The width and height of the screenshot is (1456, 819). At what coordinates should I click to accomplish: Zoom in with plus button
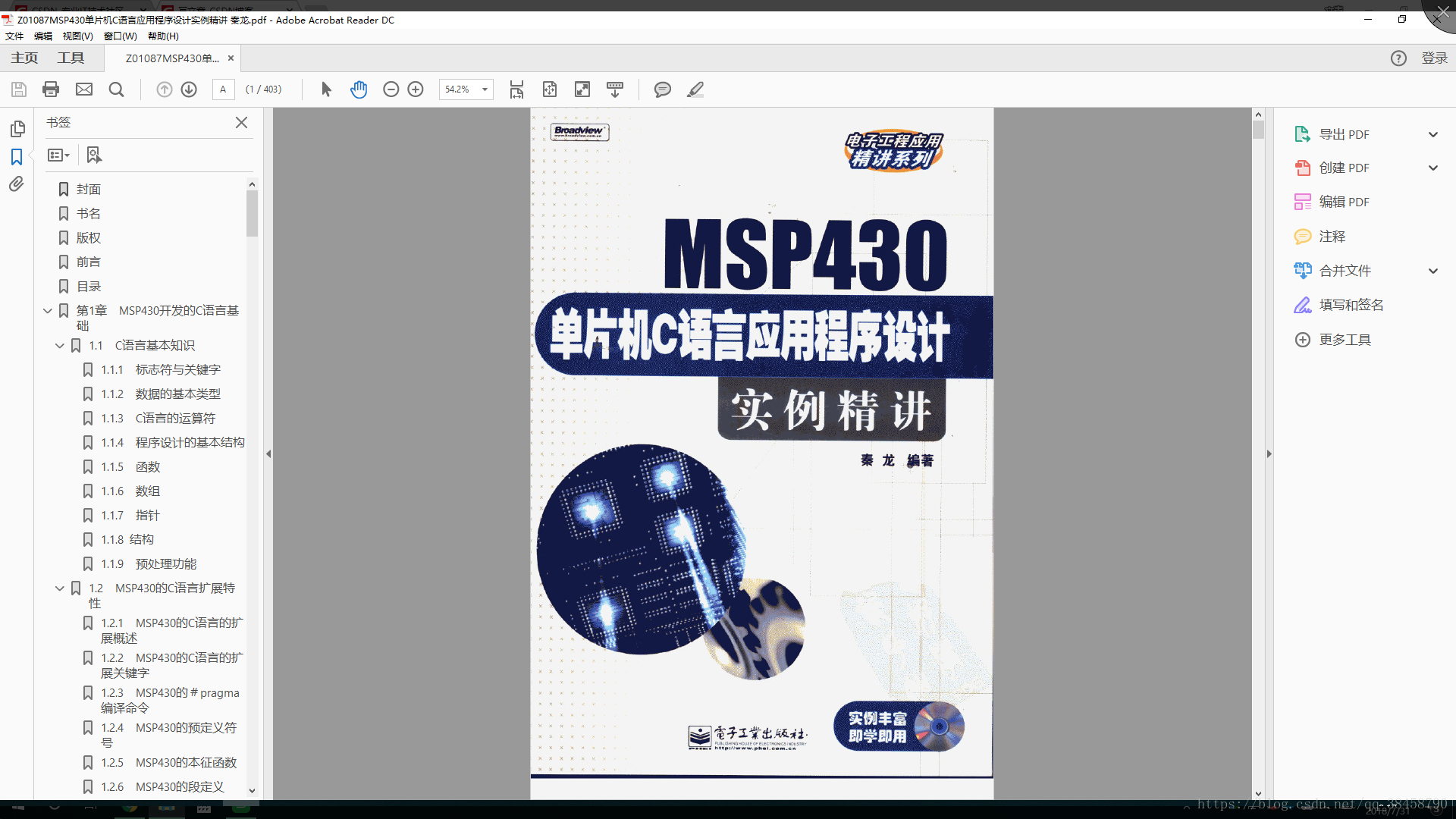pyautogui.click(x=416, y=89)
